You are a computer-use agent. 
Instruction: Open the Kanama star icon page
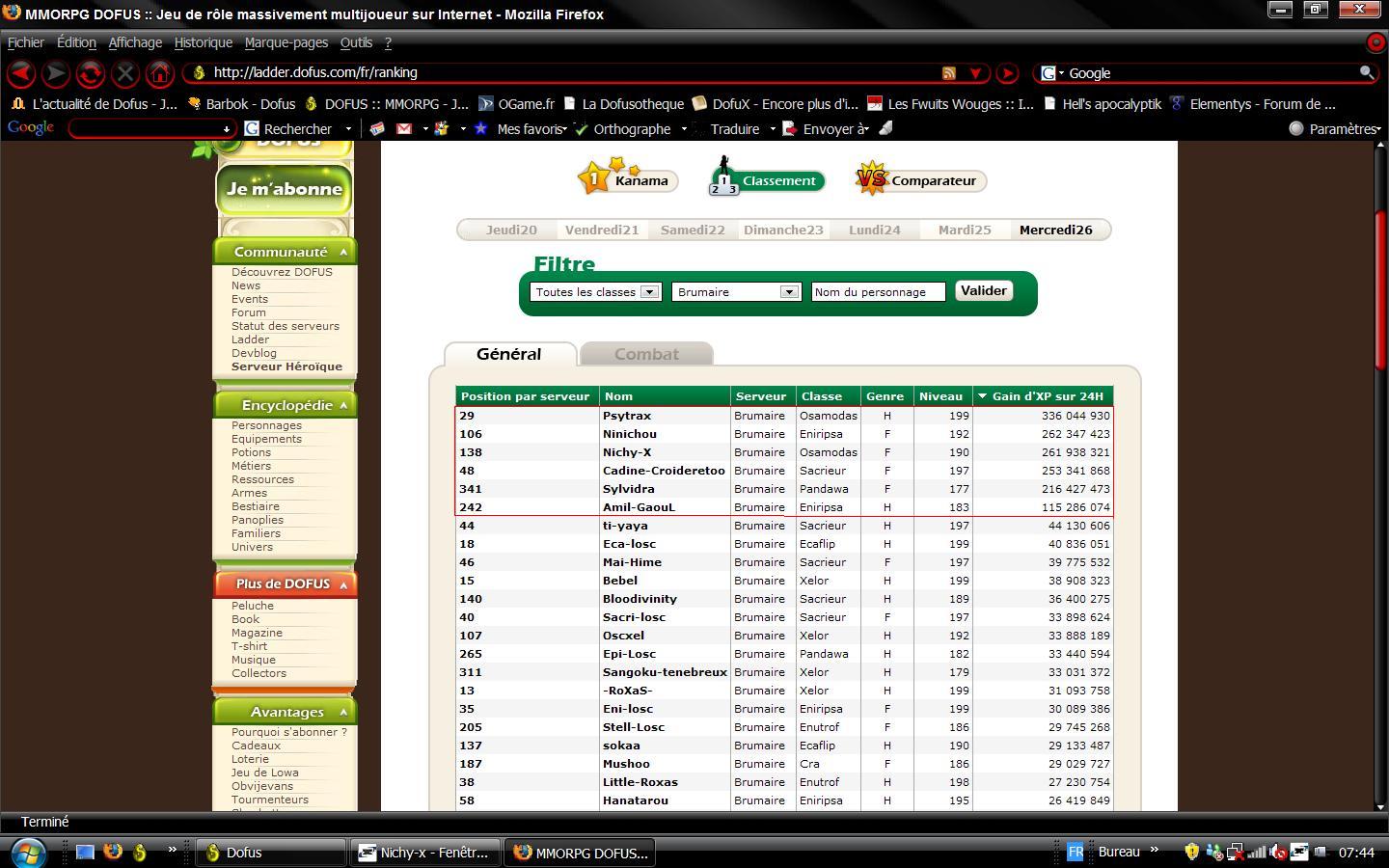click(x=592, y=176)
